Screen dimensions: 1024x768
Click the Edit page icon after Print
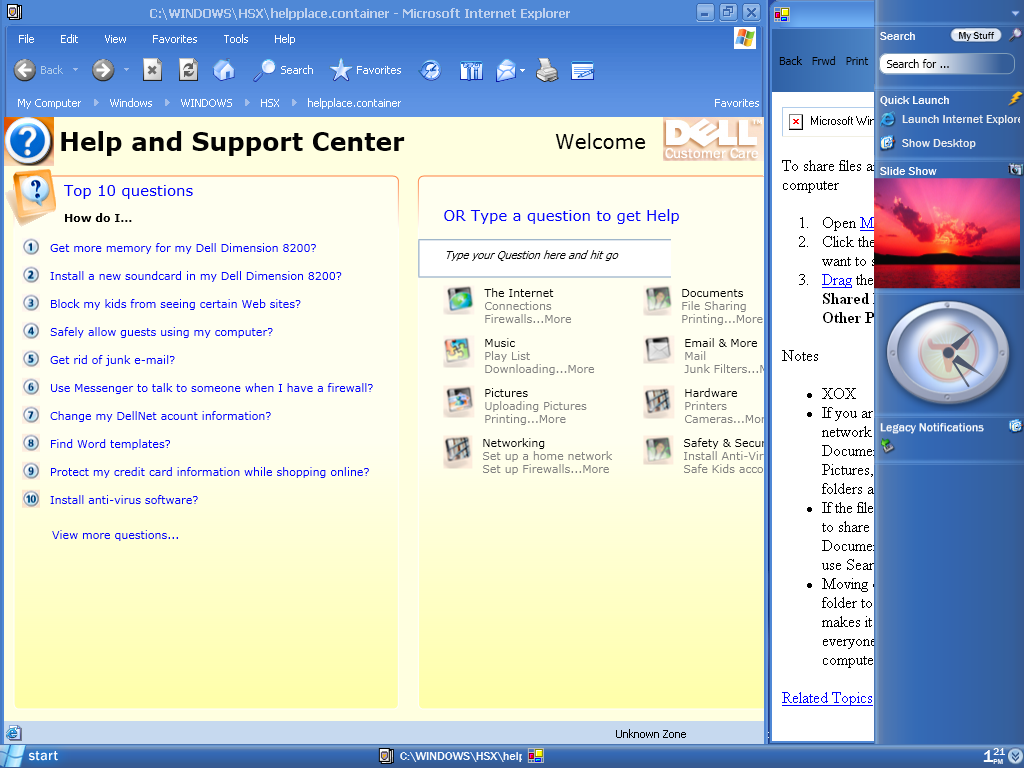click(x=582, y=70)
